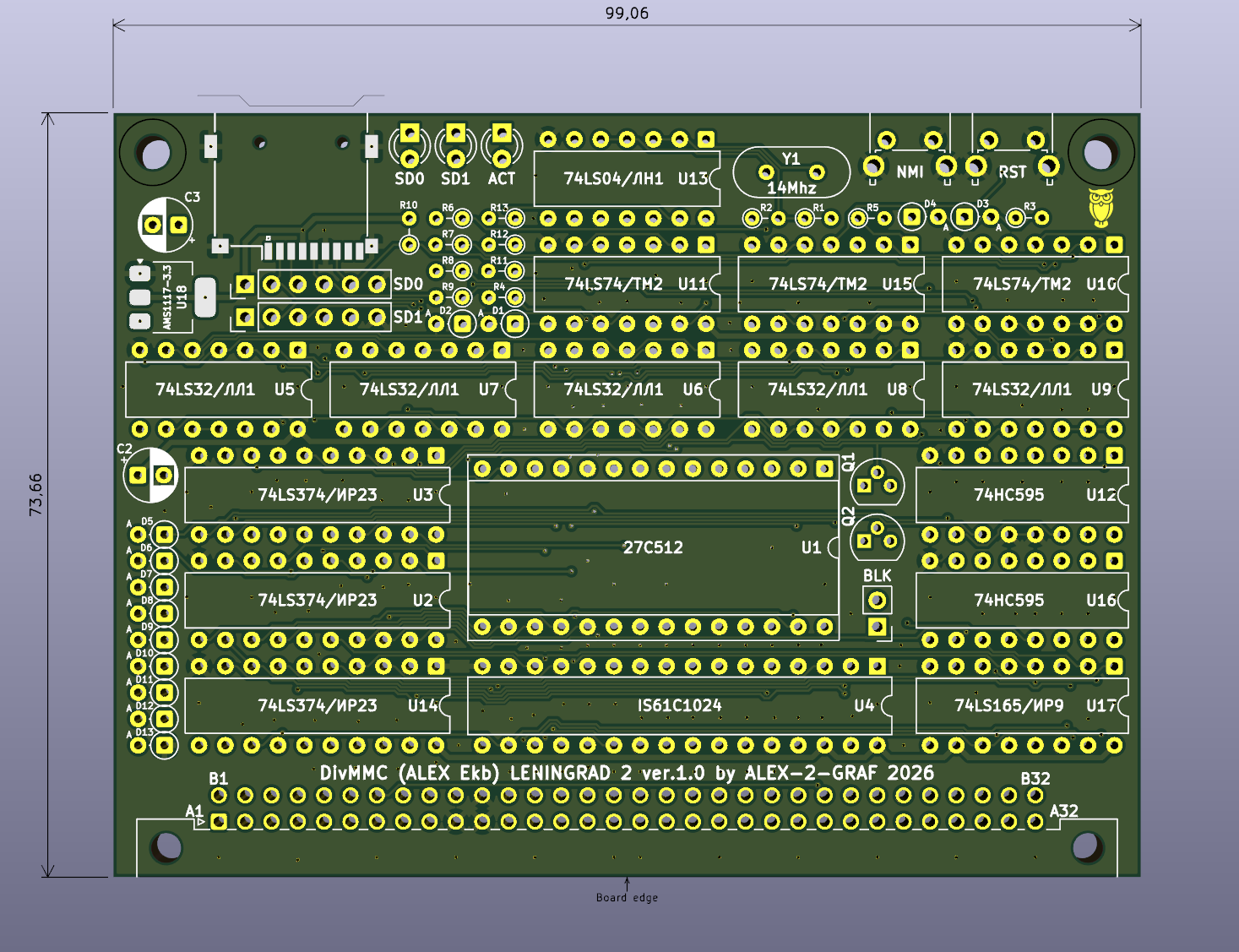Viewport: 1239px width, 952px height.
Task: Click the BLK jumper top pad
Action: click(x=877, y=600)
